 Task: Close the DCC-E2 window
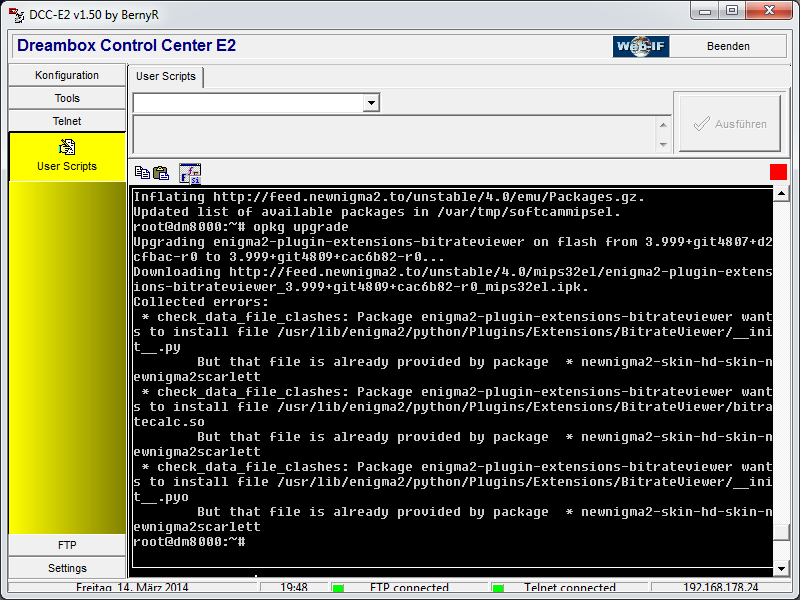[x=769, y=11]
